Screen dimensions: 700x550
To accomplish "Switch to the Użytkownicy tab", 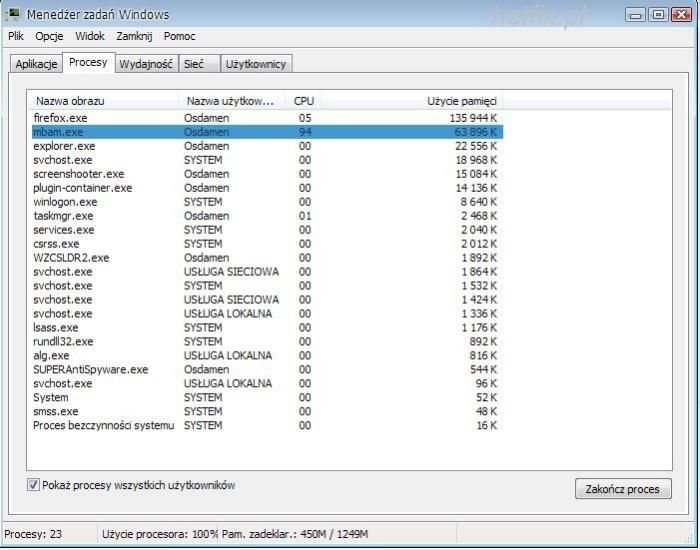I will [256, 64].
